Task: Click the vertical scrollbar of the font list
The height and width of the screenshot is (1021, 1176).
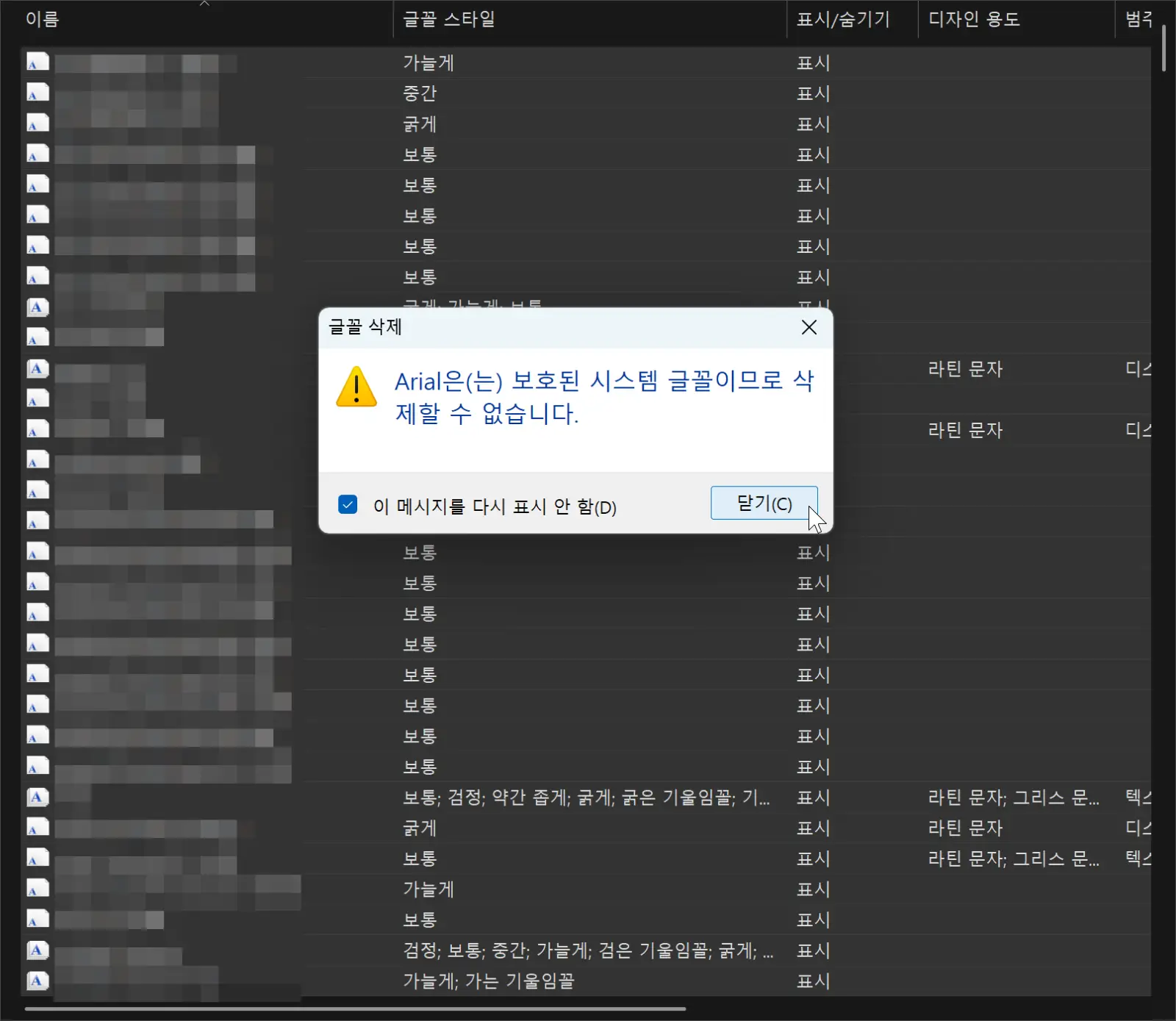Action: [1164, 48]
